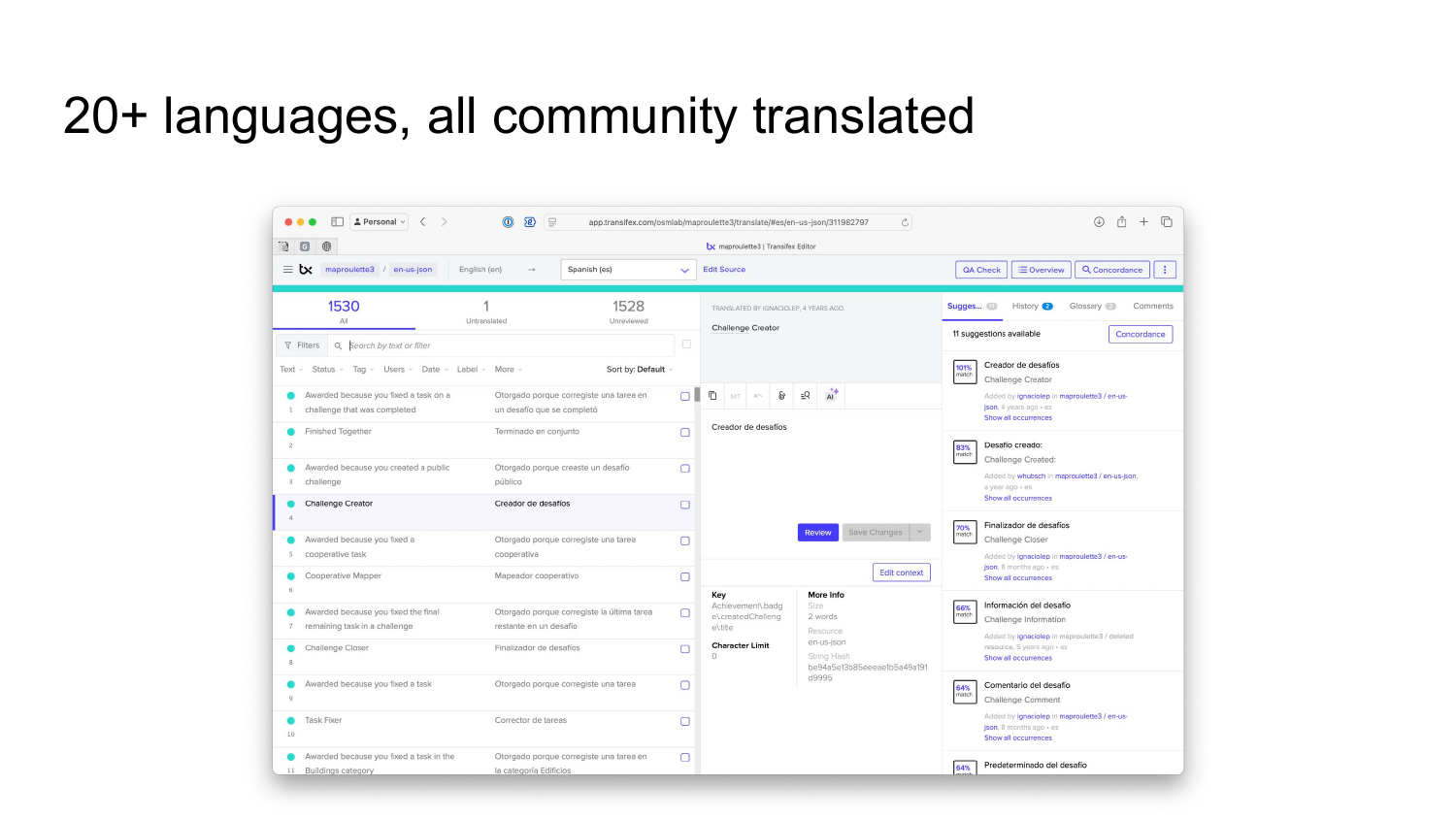The height and width of the screenshot is (819, 1456).
Task: Click the QA Check button
Action: [x=981, y=270]
